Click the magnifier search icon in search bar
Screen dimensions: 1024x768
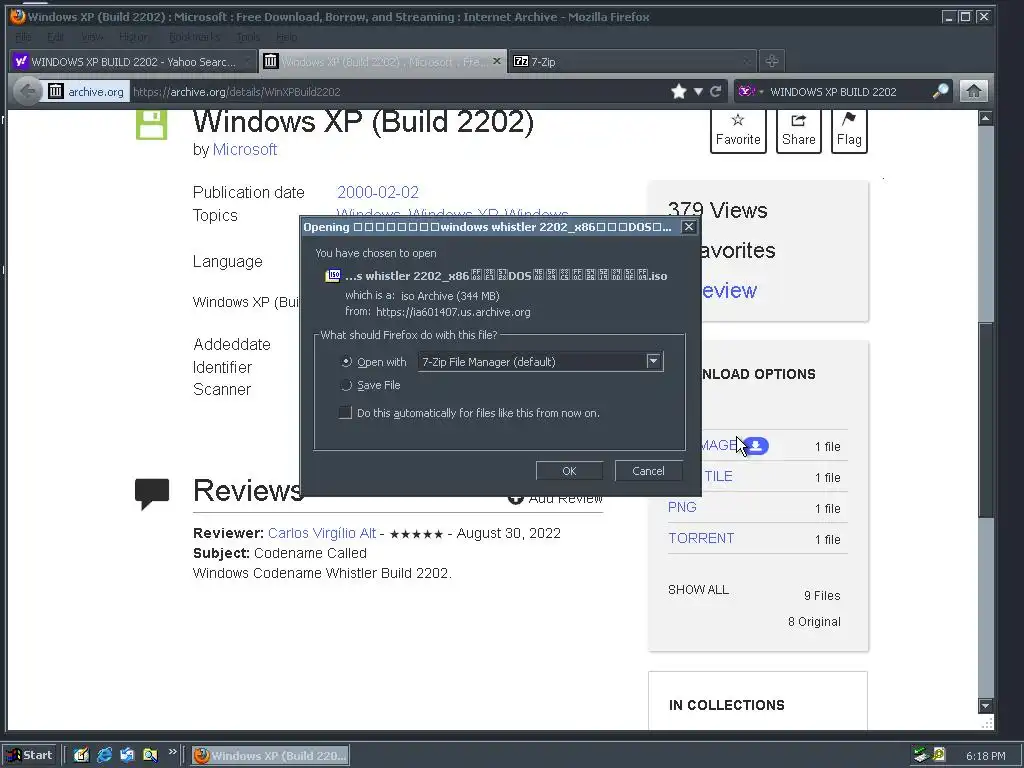(940, 91)
